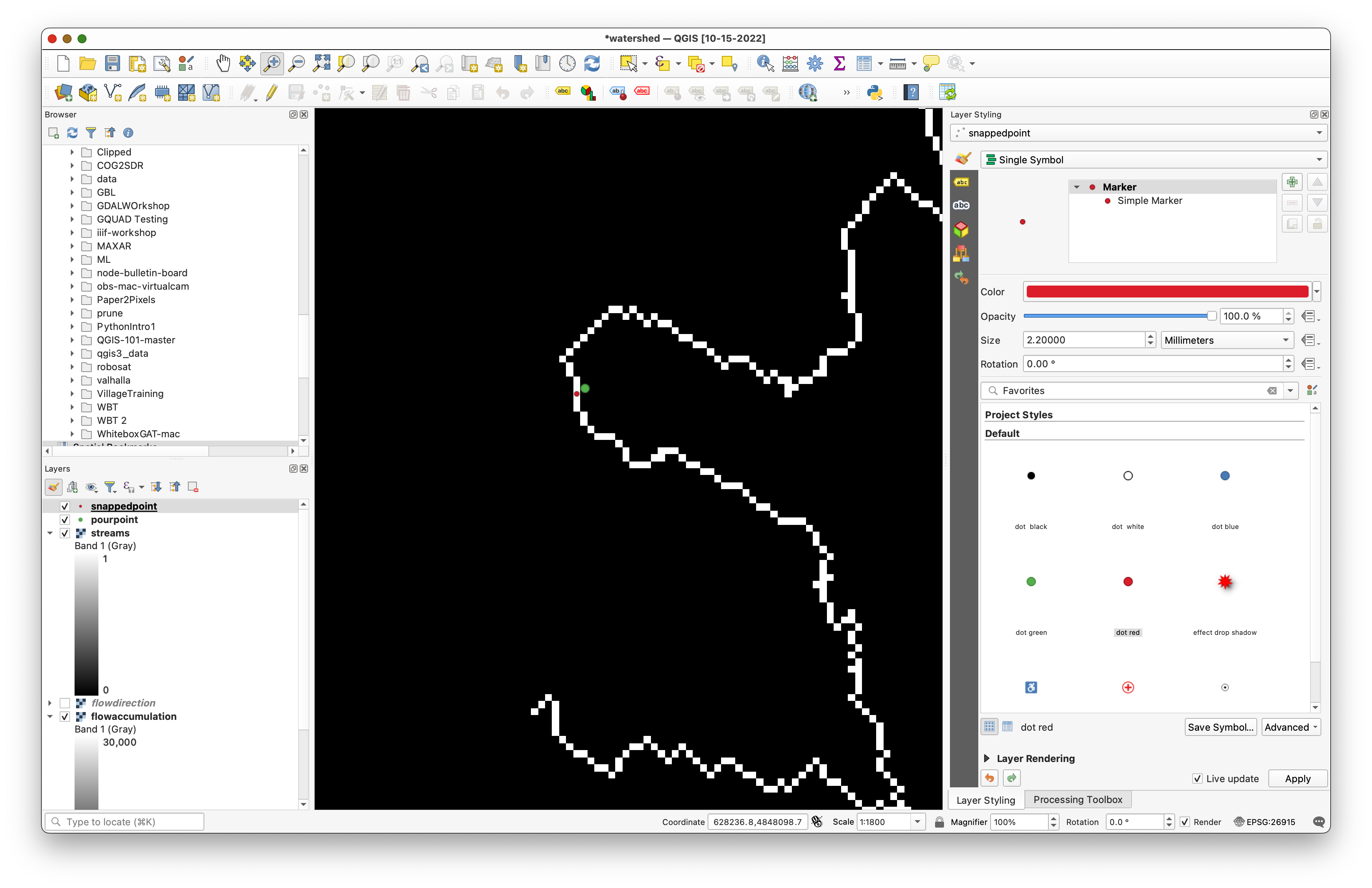Add symbol layer with green plus
This screenshot has width=1372, height=888.
(x=1292, y=183)
